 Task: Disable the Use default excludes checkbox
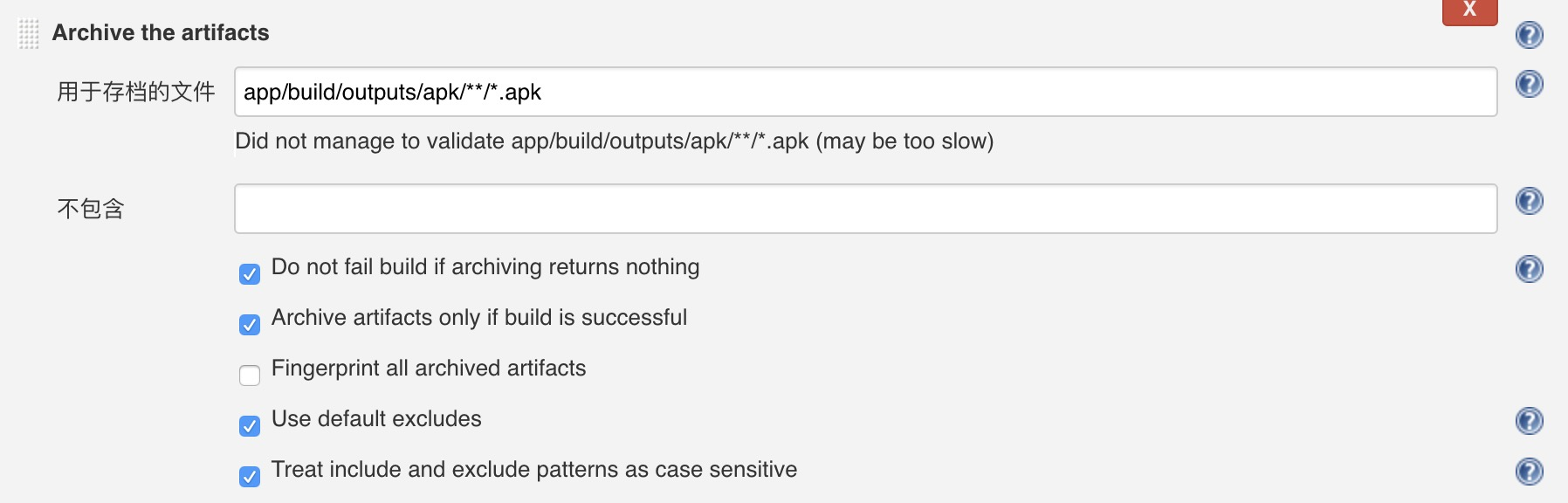[x=250, y=426]
